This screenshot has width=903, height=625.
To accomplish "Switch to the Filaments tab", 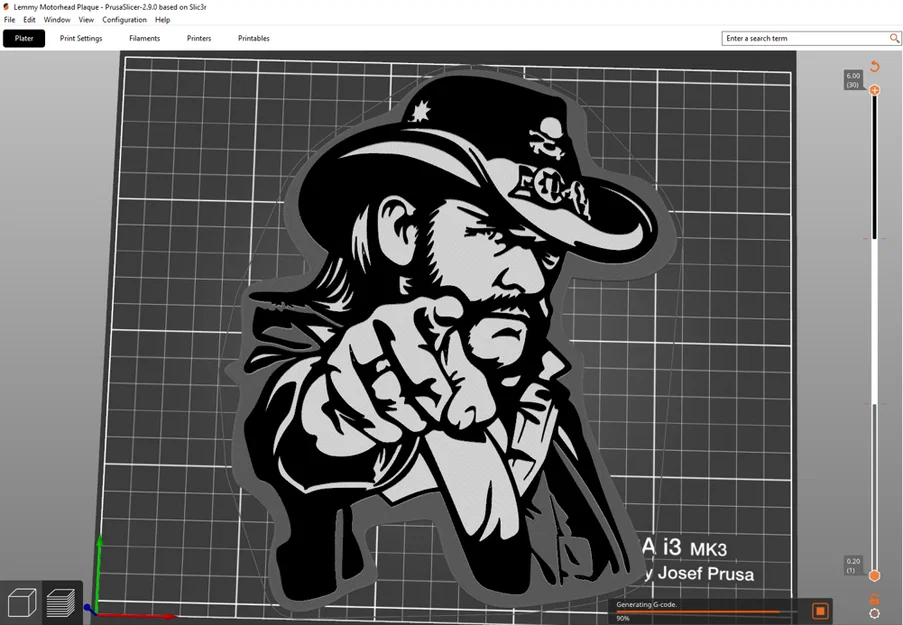I will (144, 38).
